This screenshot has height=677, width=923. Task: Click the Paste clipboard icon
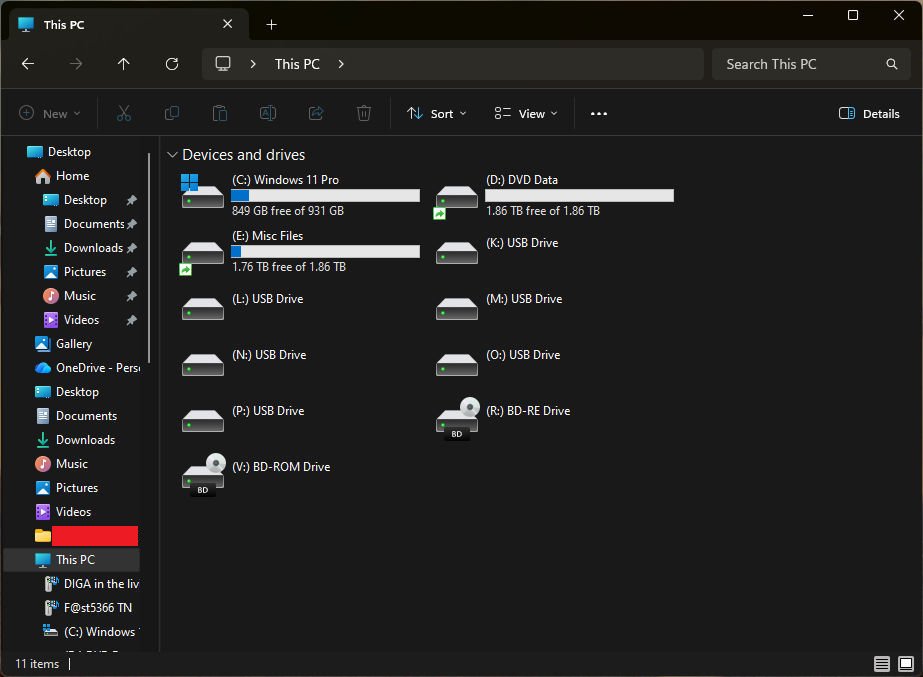pyautogui.click(x=220, y=113)
